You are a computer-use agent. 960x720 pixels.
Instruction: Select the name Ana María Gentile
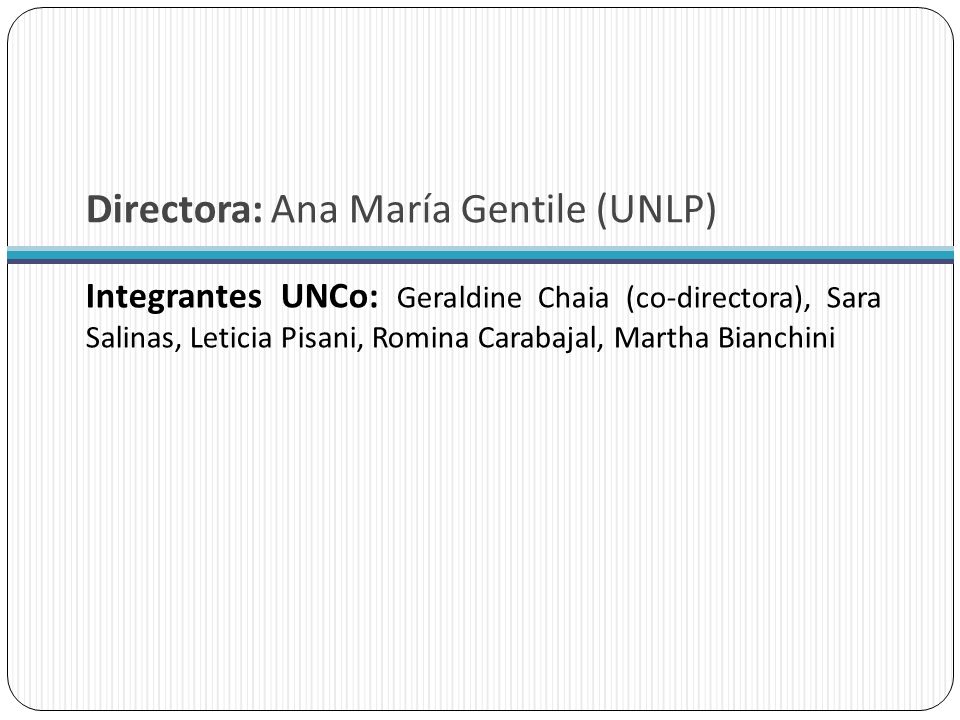tap(429, 209)
